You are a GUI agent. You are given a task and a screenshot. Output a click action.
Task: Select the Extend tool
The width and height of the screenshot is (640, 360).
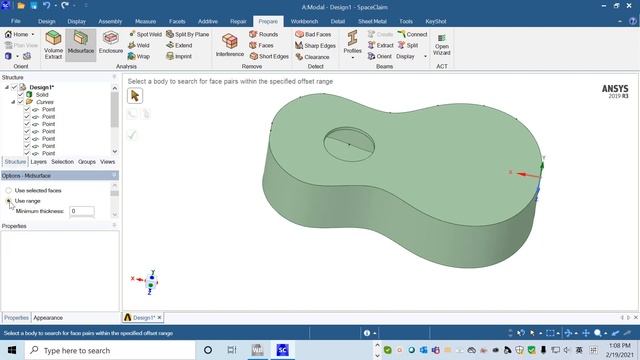179,45
